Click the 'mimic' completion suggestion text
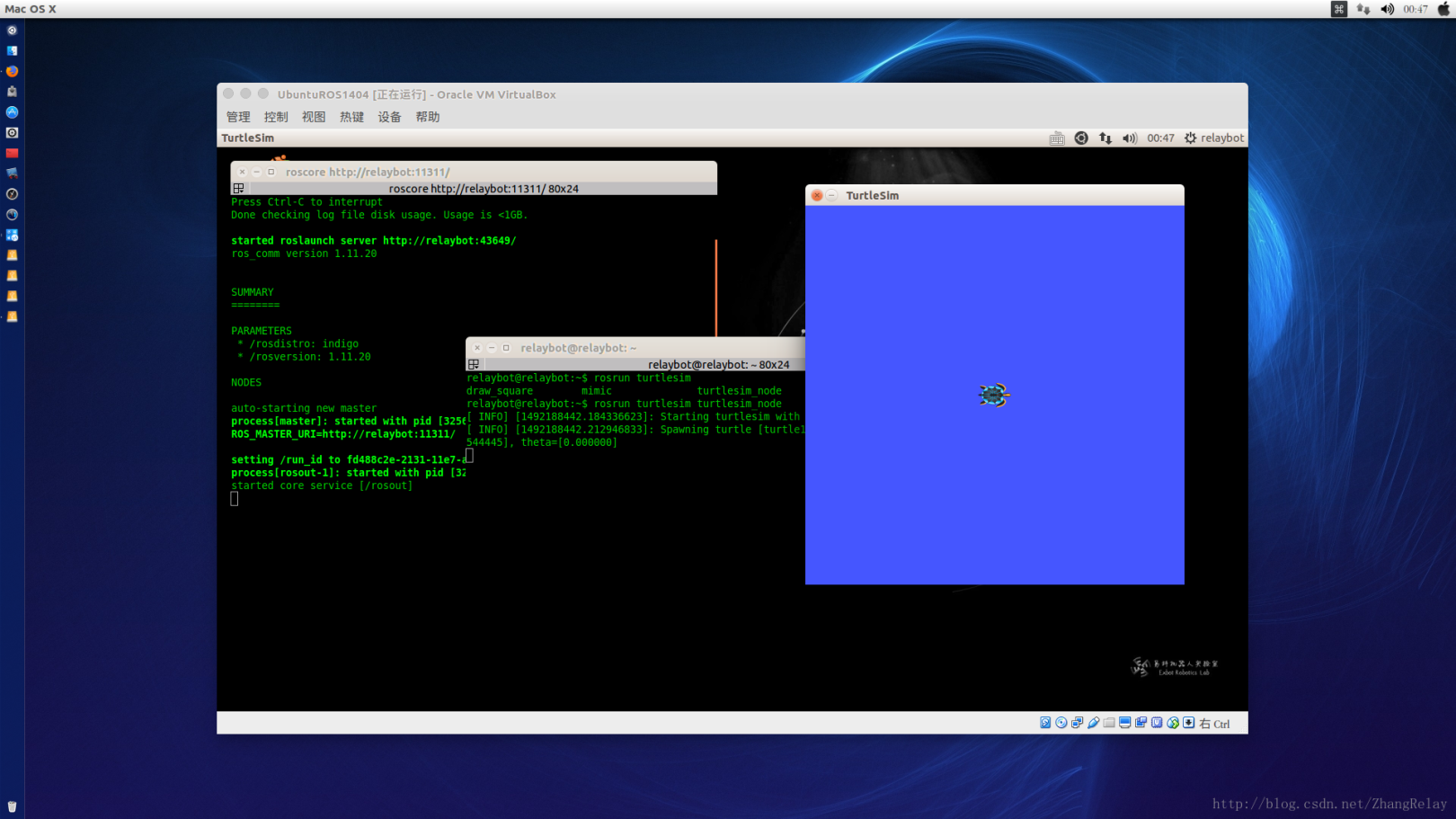The height and width of the screenshot is (819, 1456). pos(596,391)
